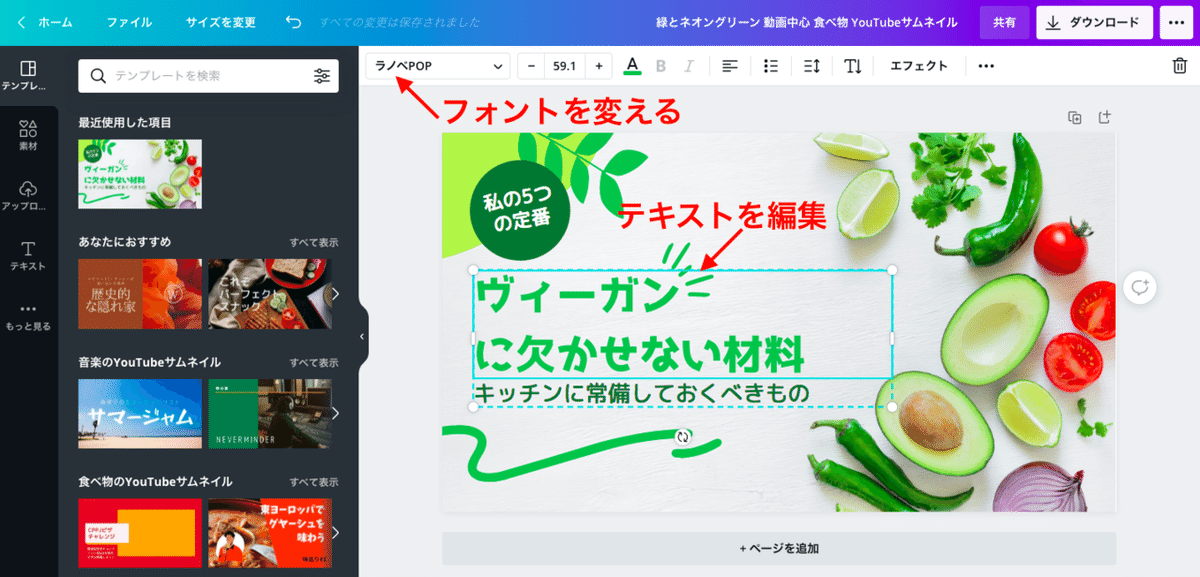Click the vertical text (T↓) icon

pyautogui.click(x=853, y=65)
